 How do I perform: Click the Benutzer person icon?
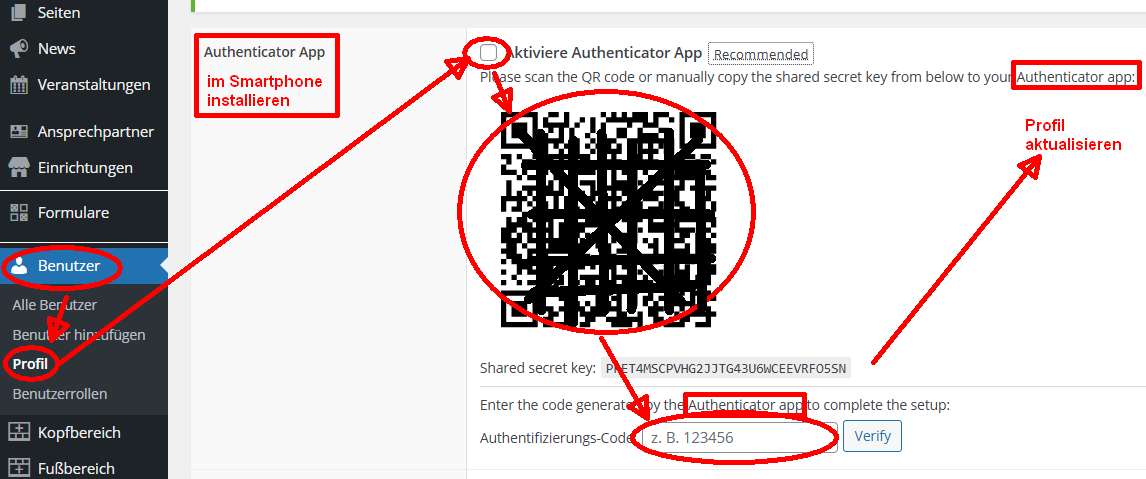point(20,266)
